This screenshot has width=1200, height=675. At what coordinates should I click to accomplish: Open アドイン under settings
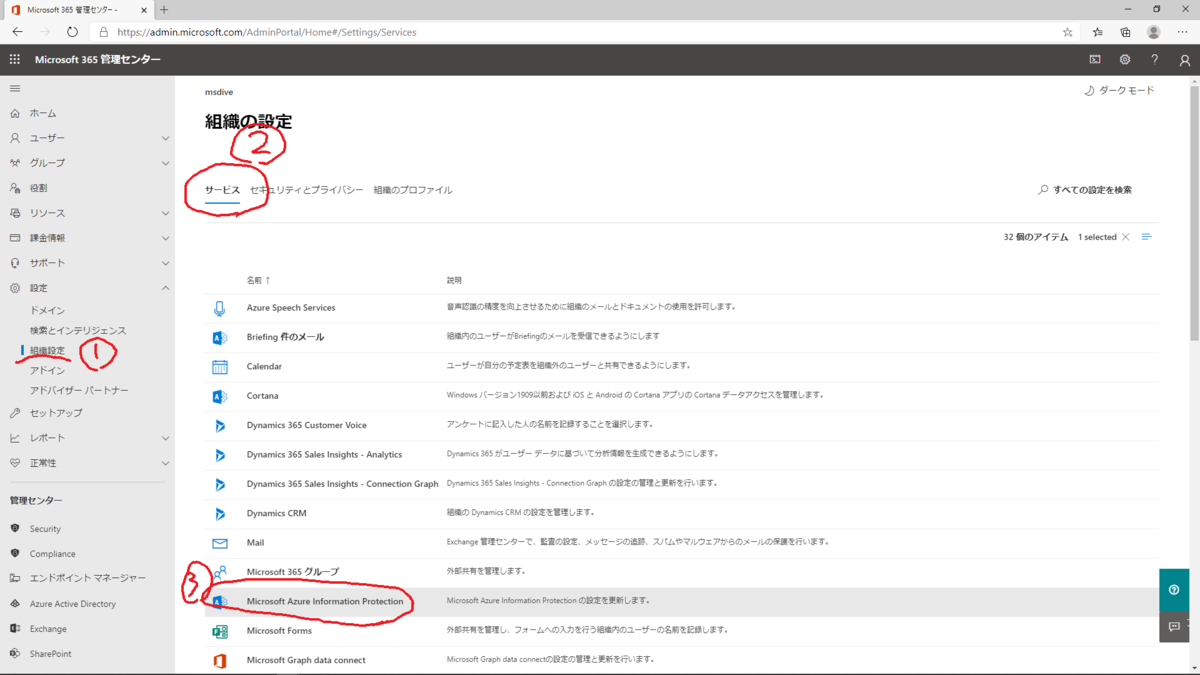coord(47,371)
